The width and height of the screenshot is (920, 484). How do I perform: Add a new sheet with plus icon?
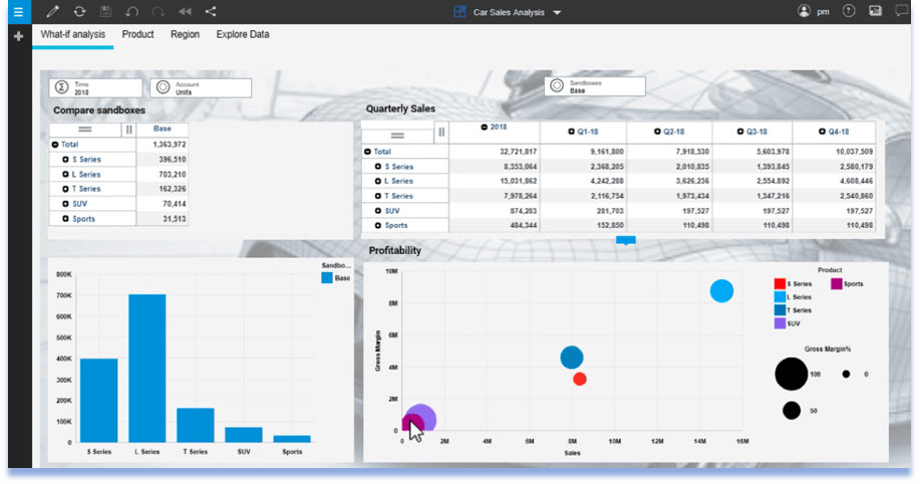click(x=18, y=36)
